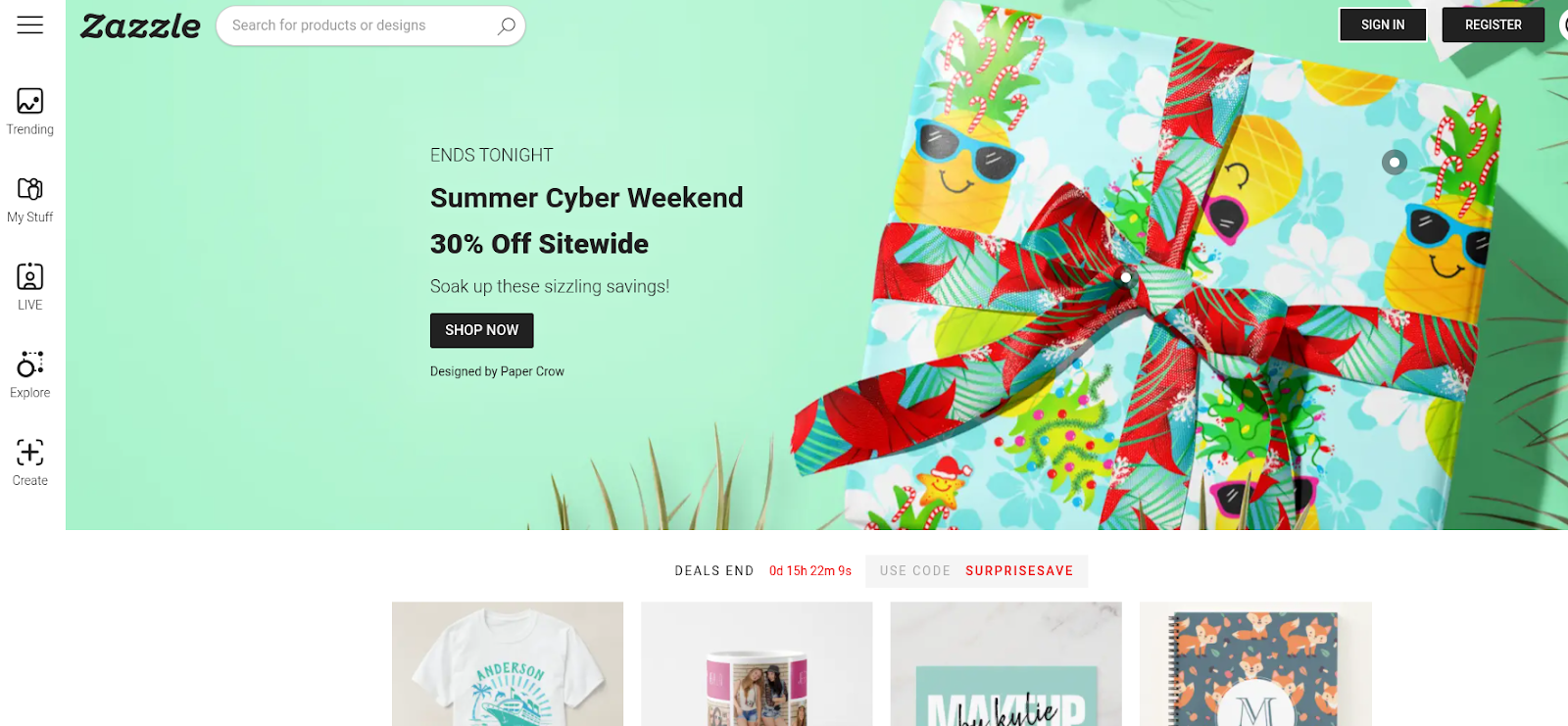The width and height of the screenshot is (1568, 726).
Task: Click the REGISTER button
Action: click(1494, 24)
